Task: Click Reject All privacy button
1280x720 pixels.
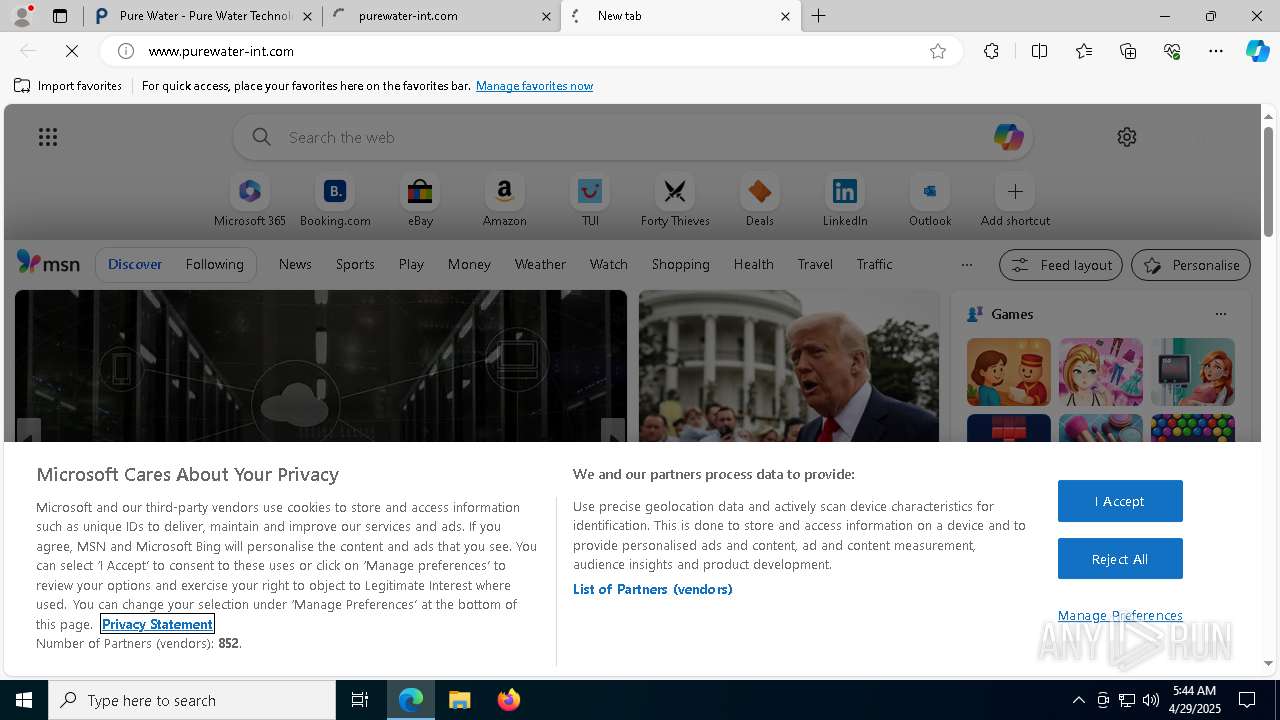Action: [1120, 559]
